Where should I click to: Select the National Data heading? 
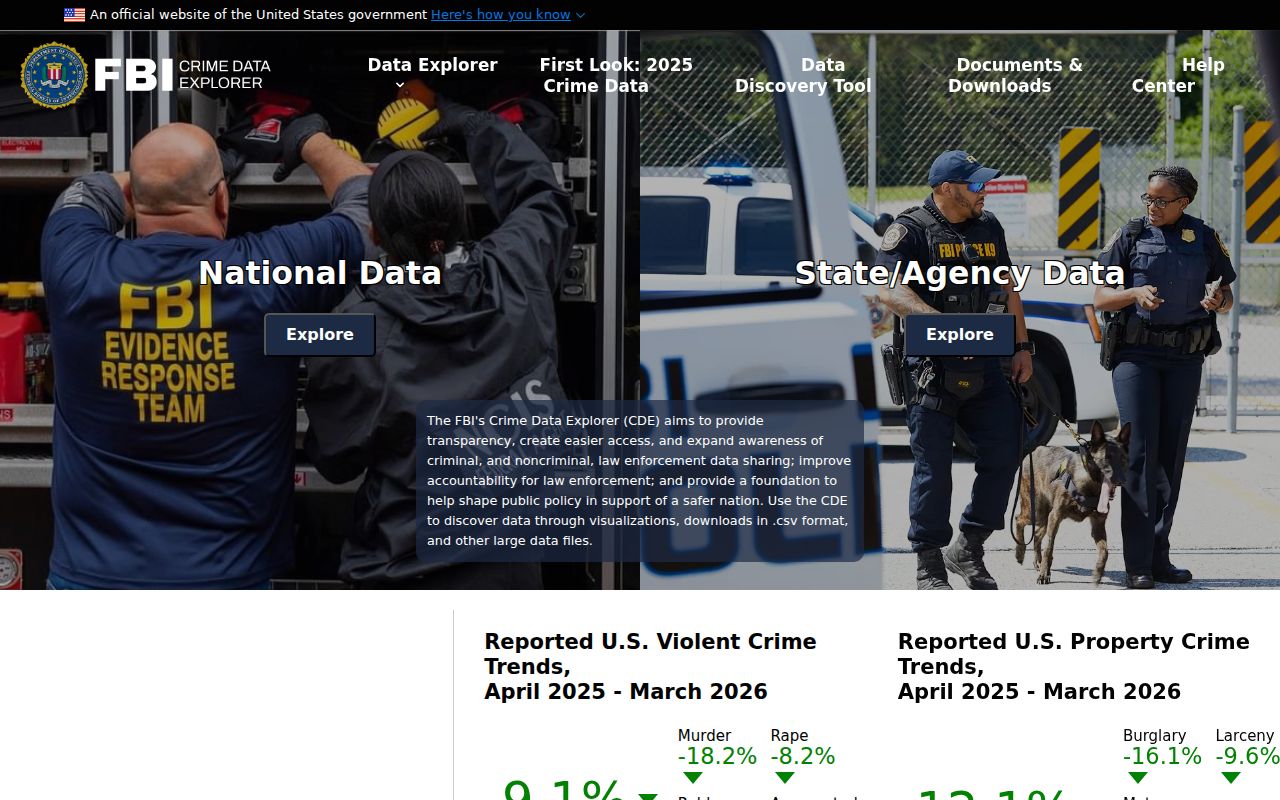point(320,273)
